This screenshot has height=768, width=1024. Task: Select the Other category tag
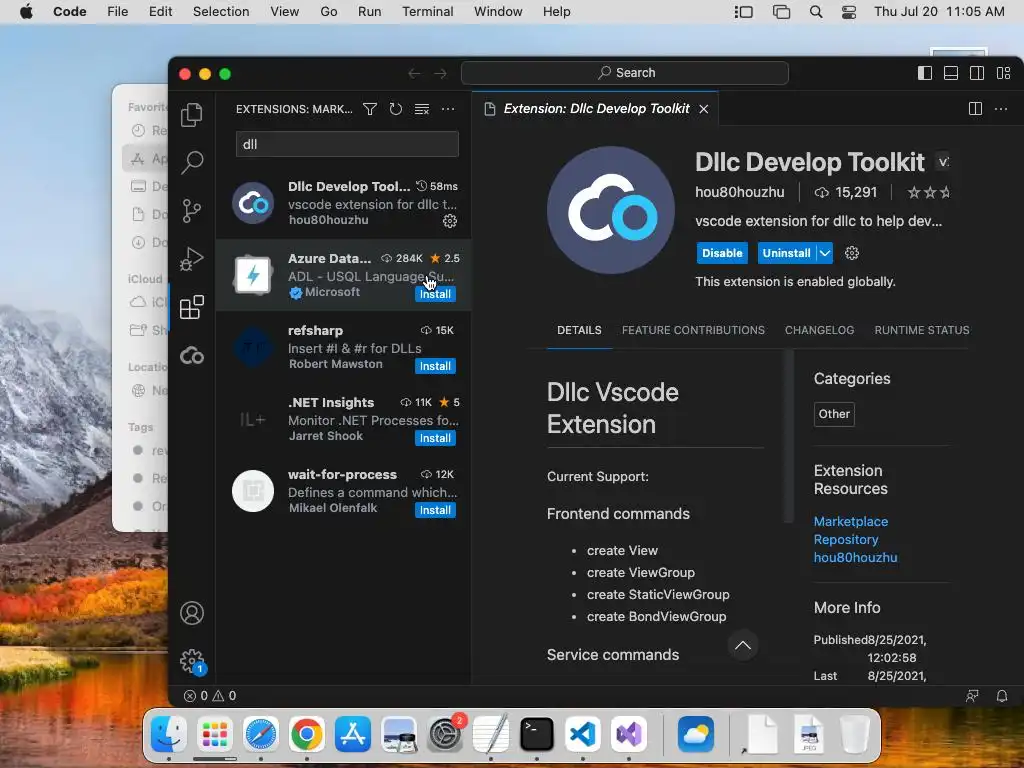[x=834, y=414]
